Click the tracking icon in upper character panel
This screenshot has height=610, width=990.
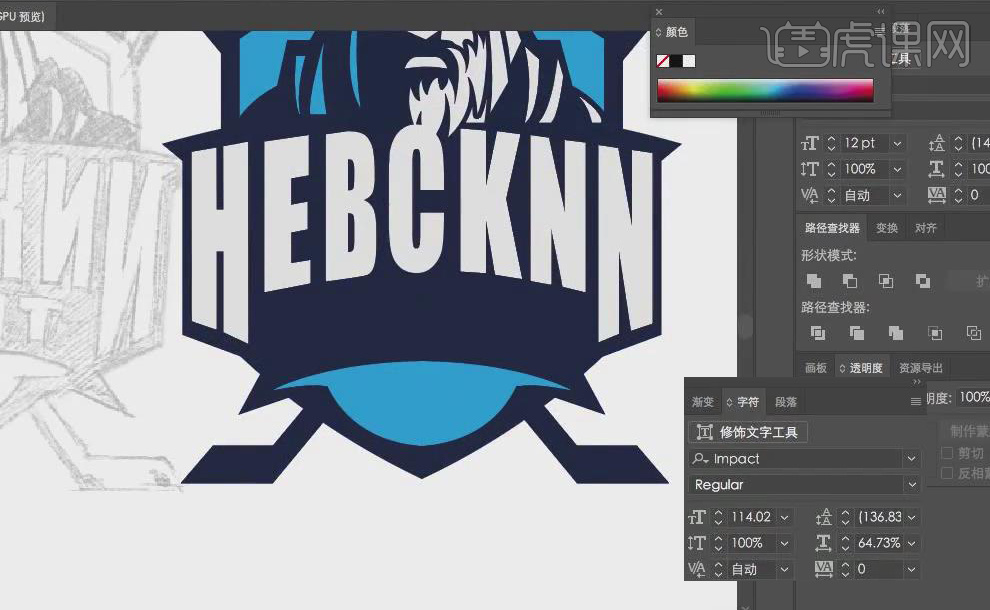click(x=937, y=195)
